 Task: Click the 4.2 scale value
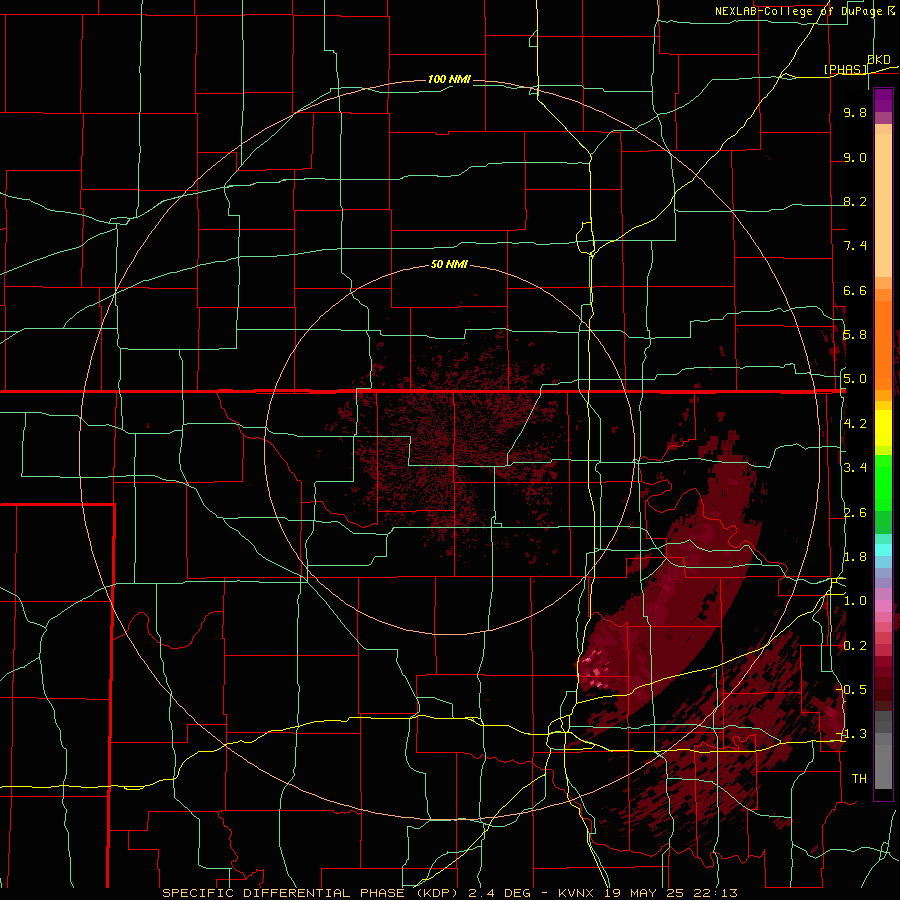click(x=855, y=424)
